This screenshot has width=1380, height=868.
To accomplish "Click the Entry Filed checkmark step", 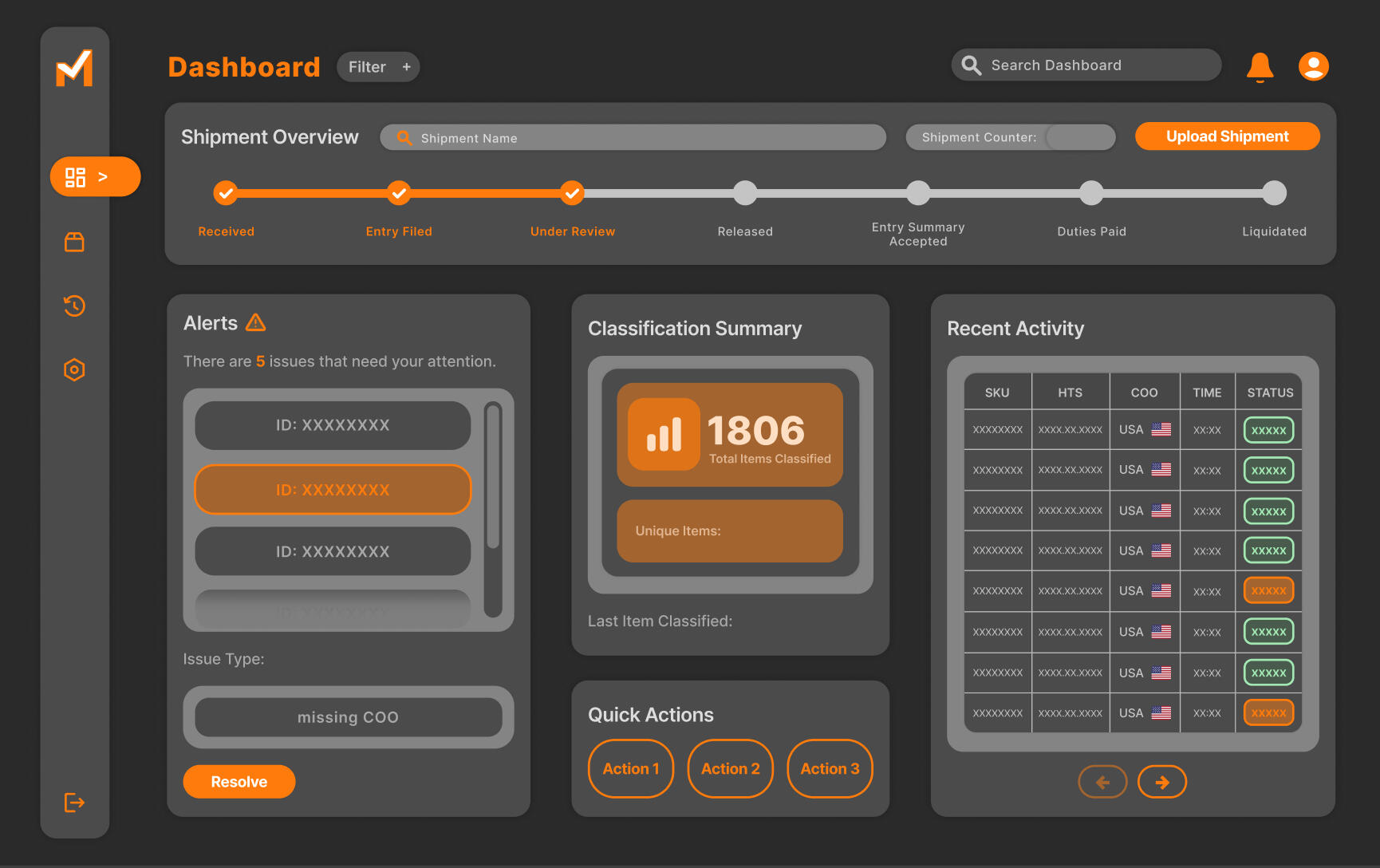I will (x=399, y=193).
